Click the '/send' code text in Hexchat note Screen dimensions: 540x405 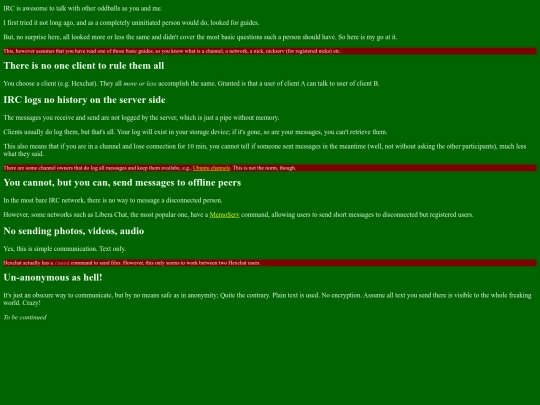pyautogui.click(x=62, y=263)
